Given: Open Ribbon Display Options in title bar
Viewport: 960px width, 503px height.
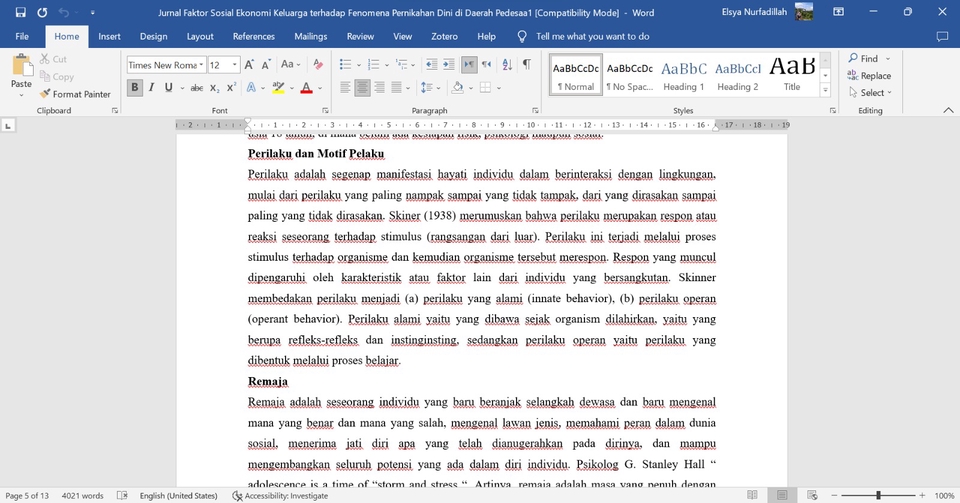Looking at the screenshot, I should click(x=839, y=12).
